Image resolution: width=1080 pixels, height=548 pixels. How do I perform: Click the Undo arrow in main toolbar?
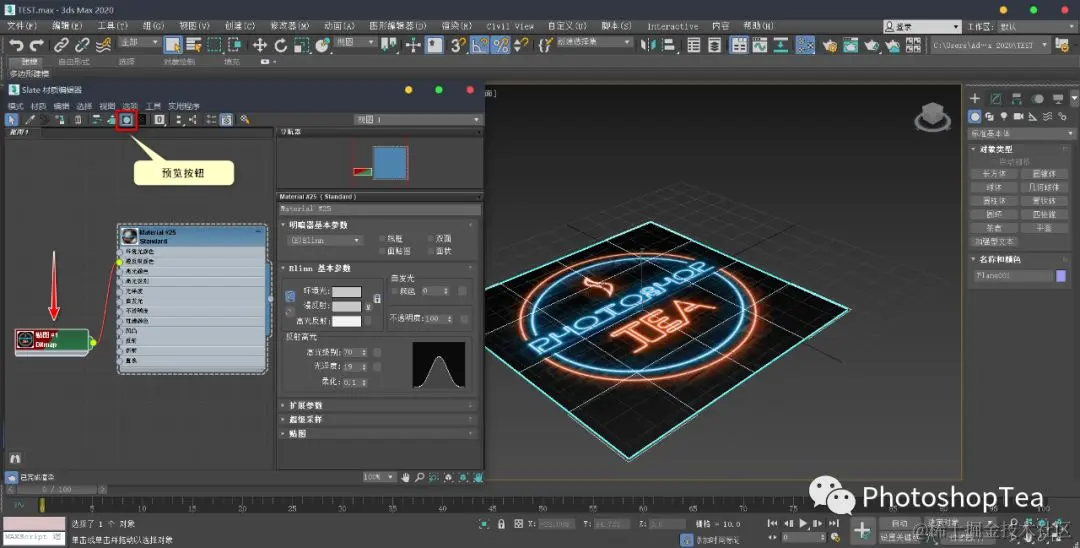tap(16, 45)
